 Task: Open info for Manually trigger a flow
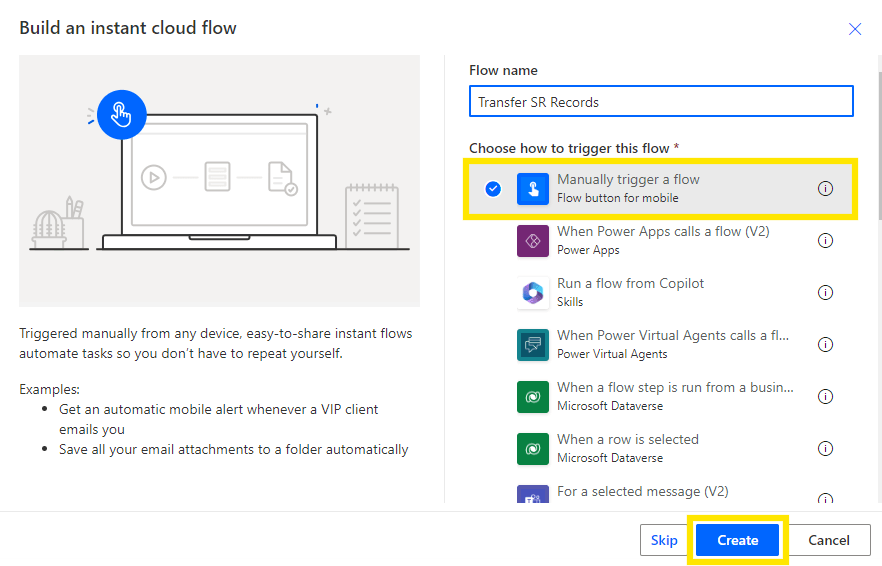825,188
